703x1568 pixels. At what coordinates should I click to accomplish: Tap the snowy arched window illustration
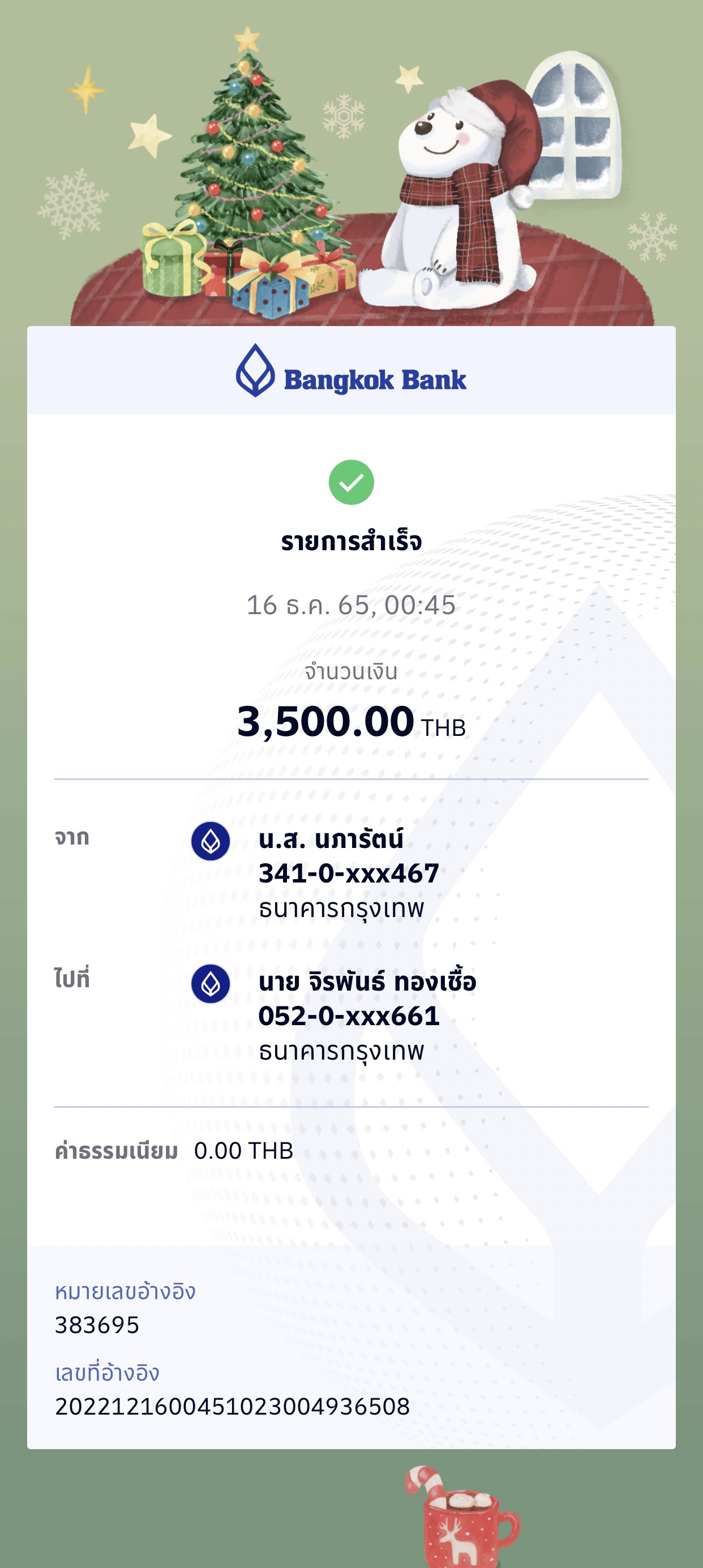[x=575, y=128]
